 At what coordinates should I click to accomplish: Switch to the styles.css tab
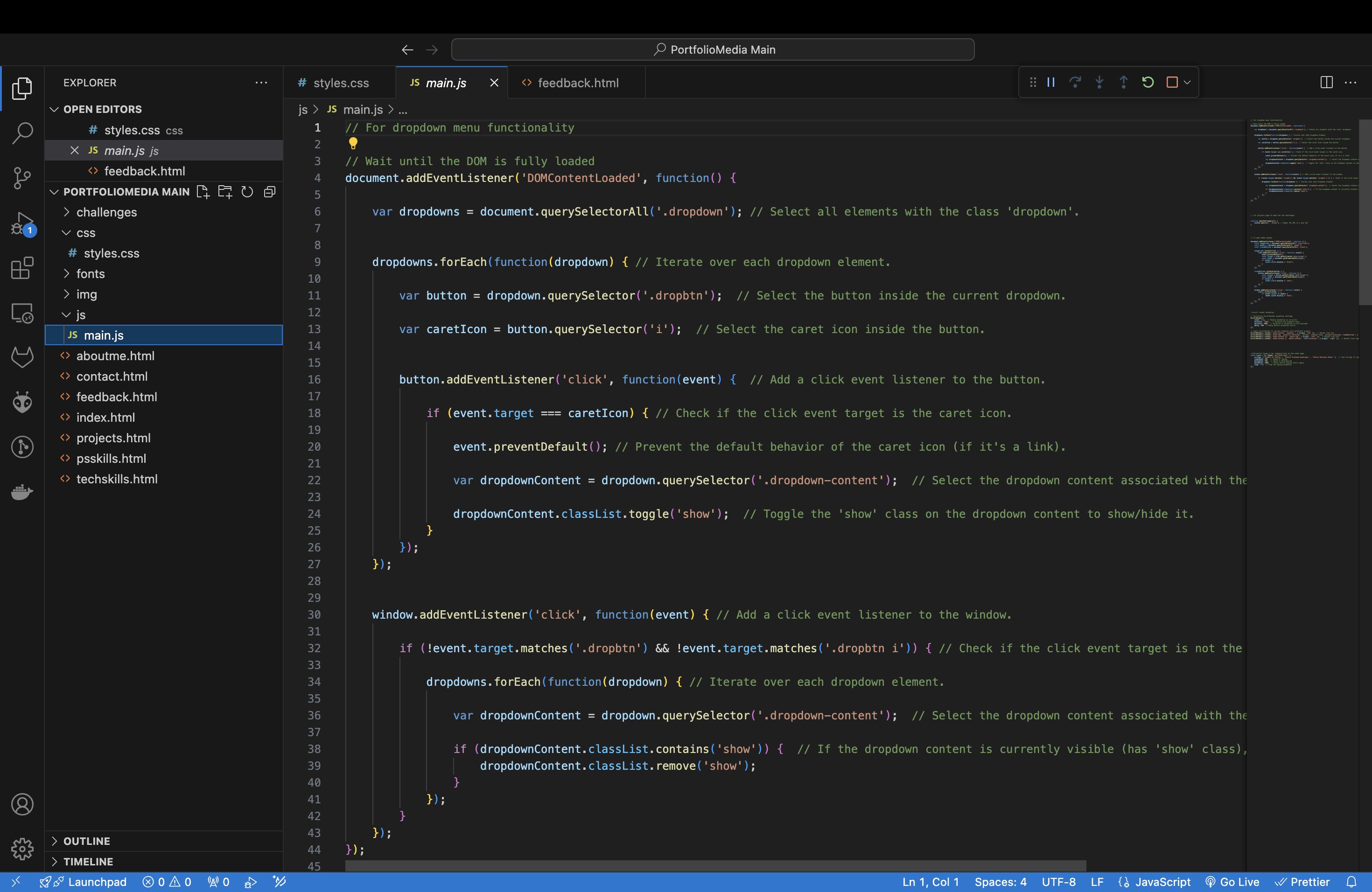[340, 83]
